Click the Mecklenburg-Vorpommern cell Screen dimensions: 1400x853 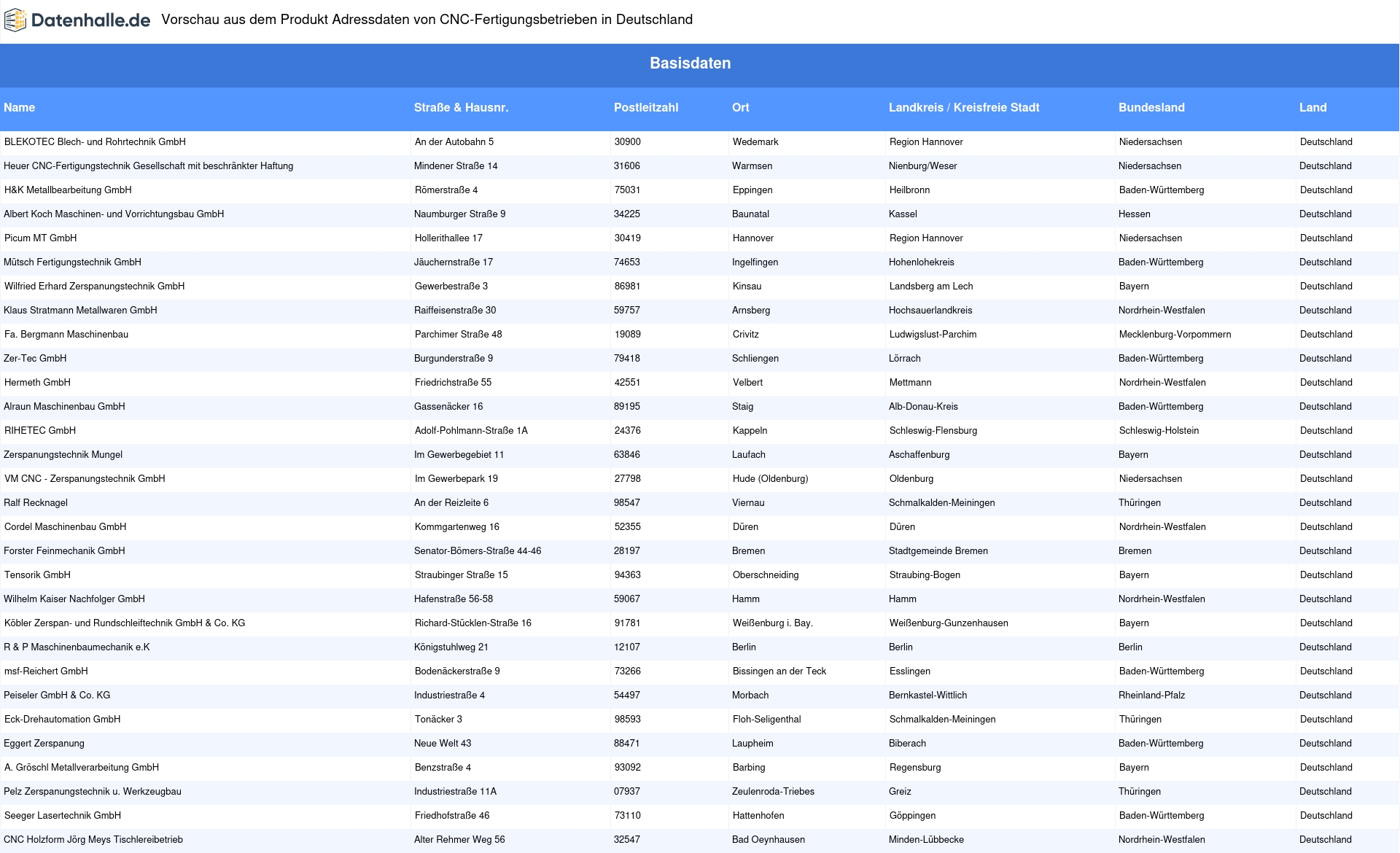point(1175,335)
